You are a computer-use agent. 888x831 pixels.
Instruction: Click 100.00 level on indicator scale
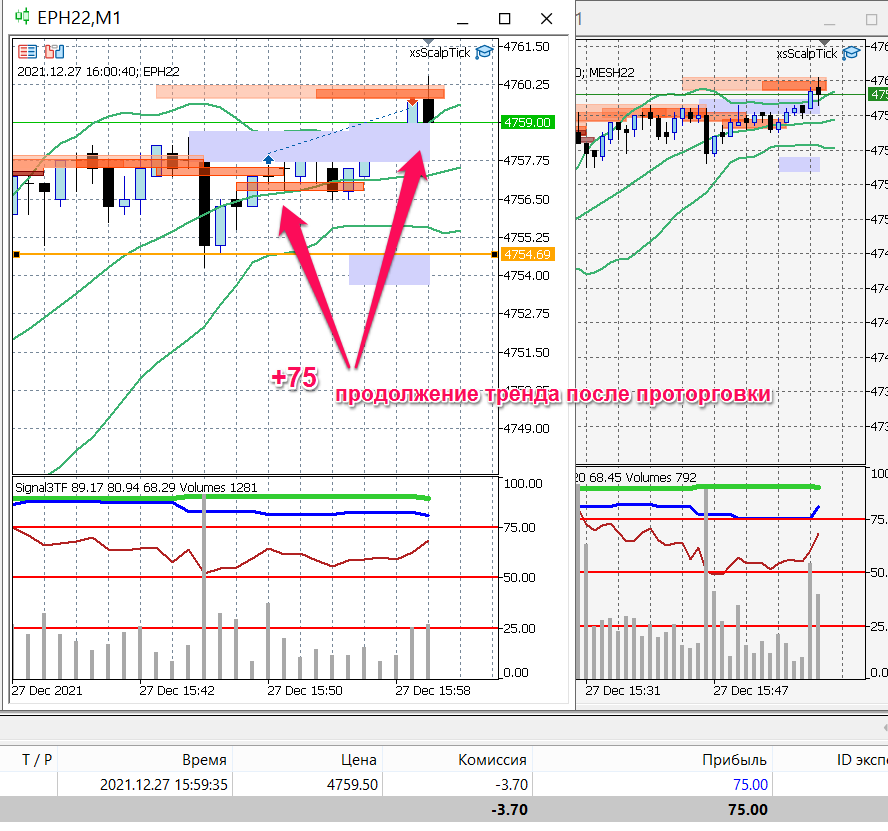[523, 483]
